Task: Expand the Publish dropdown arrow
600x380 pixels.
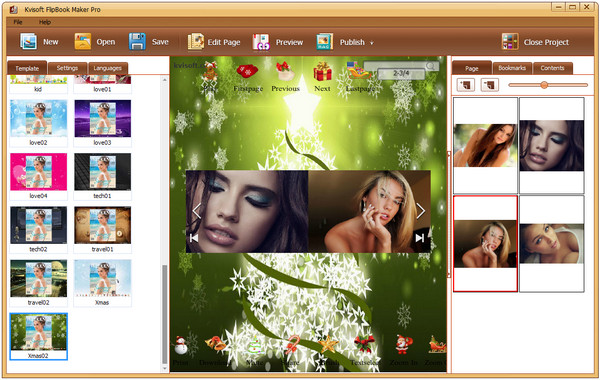Action: pyautogui.click(x=371, y=43)
